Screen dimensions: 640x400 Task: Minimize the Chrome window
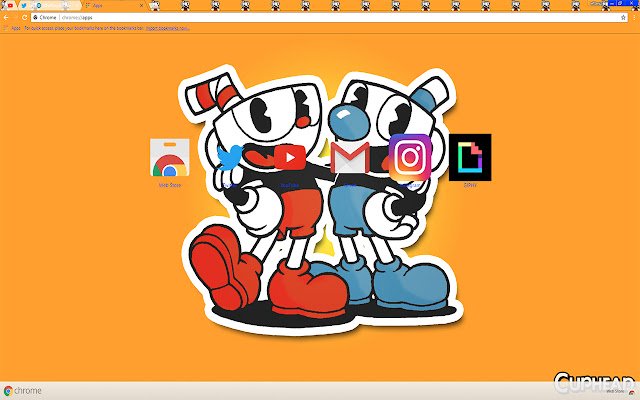pyautogui.click(x=612, y=3)
